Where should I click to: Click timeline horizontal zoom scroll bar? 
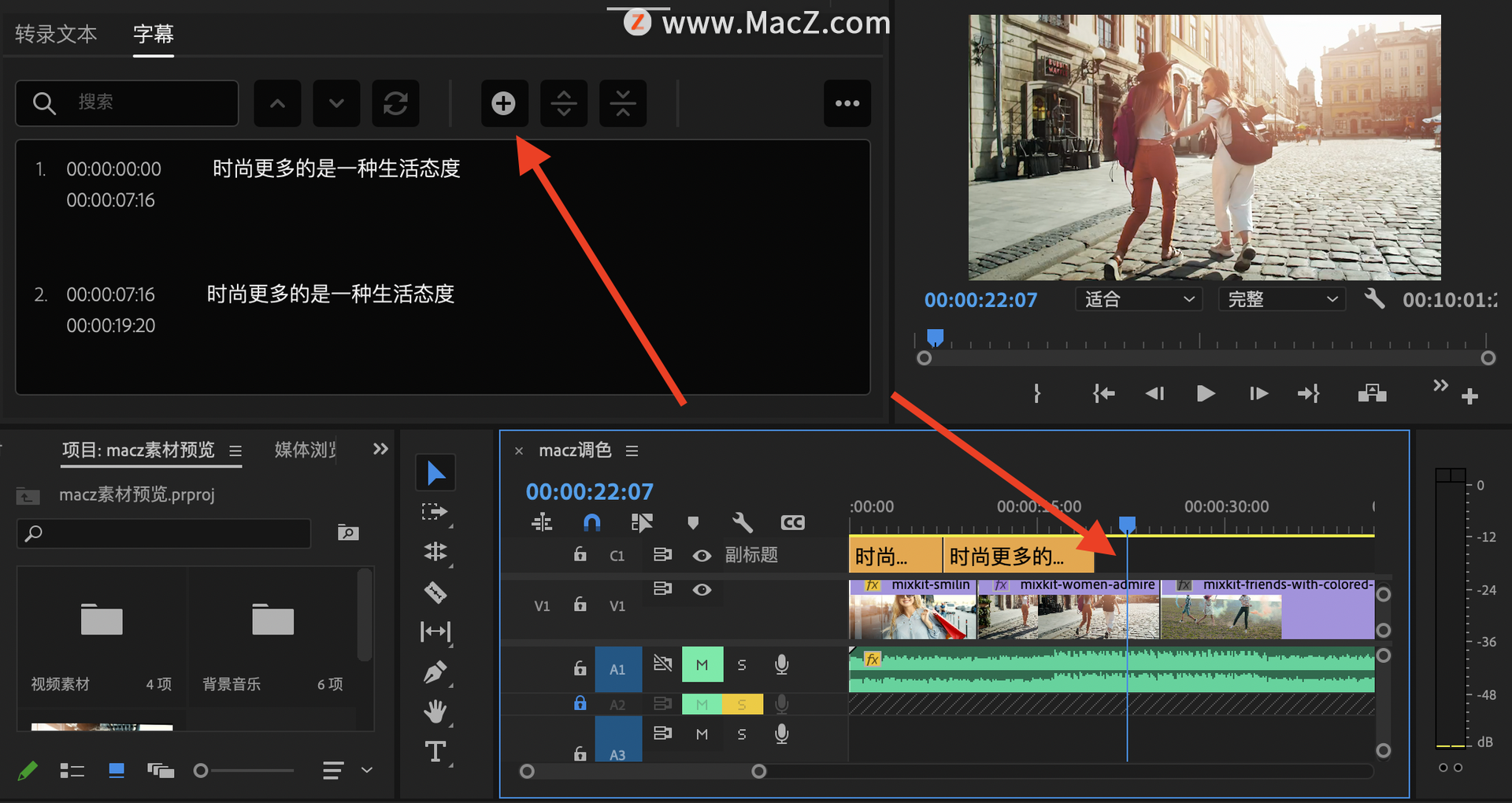pyautogui.click(x=643, y=772)
